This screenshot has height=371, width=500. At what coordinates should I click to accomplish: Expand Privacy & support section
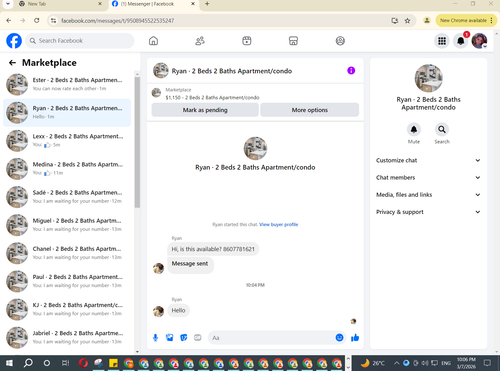coord(428,212)
